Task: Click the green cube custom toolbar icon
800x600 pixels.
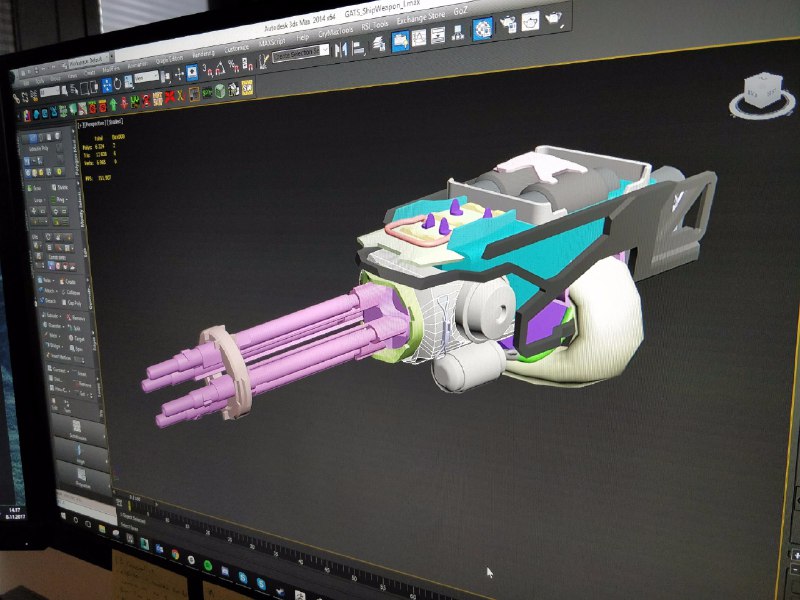Action: click(220, 91)
